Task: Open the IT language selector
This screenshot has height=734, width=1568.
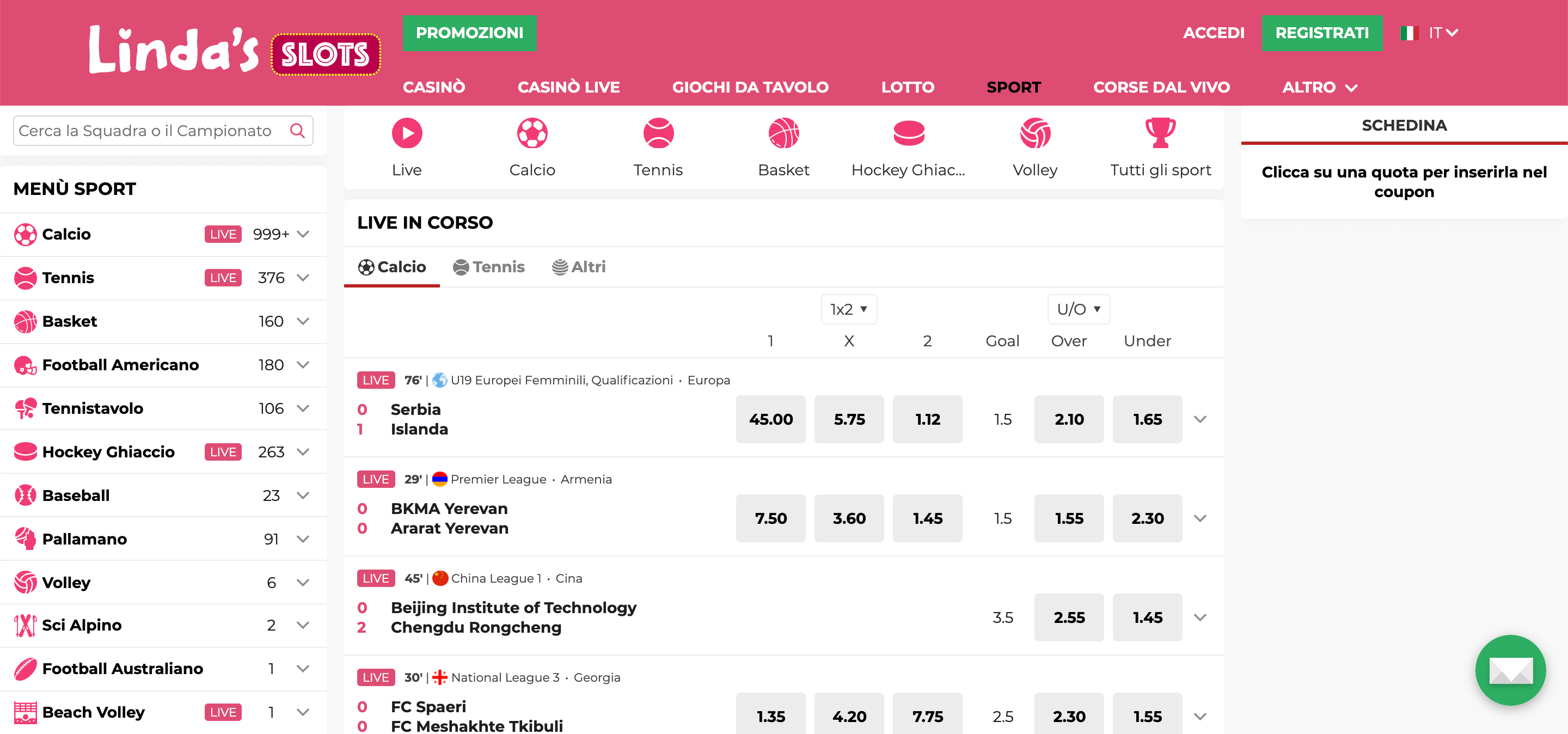Action: coord(1429,33)
